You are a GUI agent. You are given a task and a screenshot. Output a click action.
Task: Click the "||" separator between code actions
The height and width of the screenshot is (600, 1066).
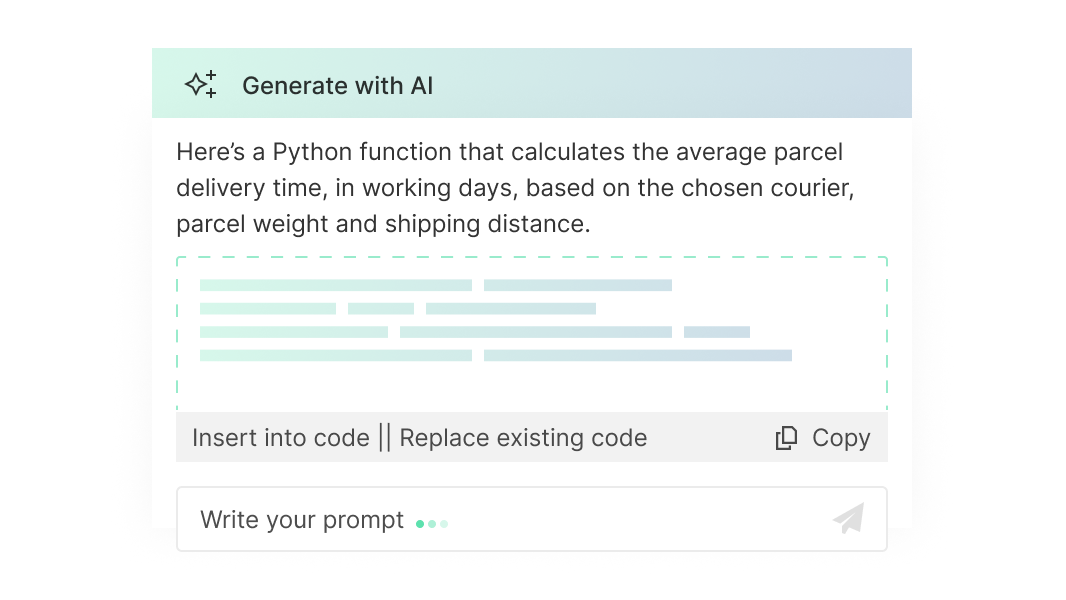click(385, 438)
